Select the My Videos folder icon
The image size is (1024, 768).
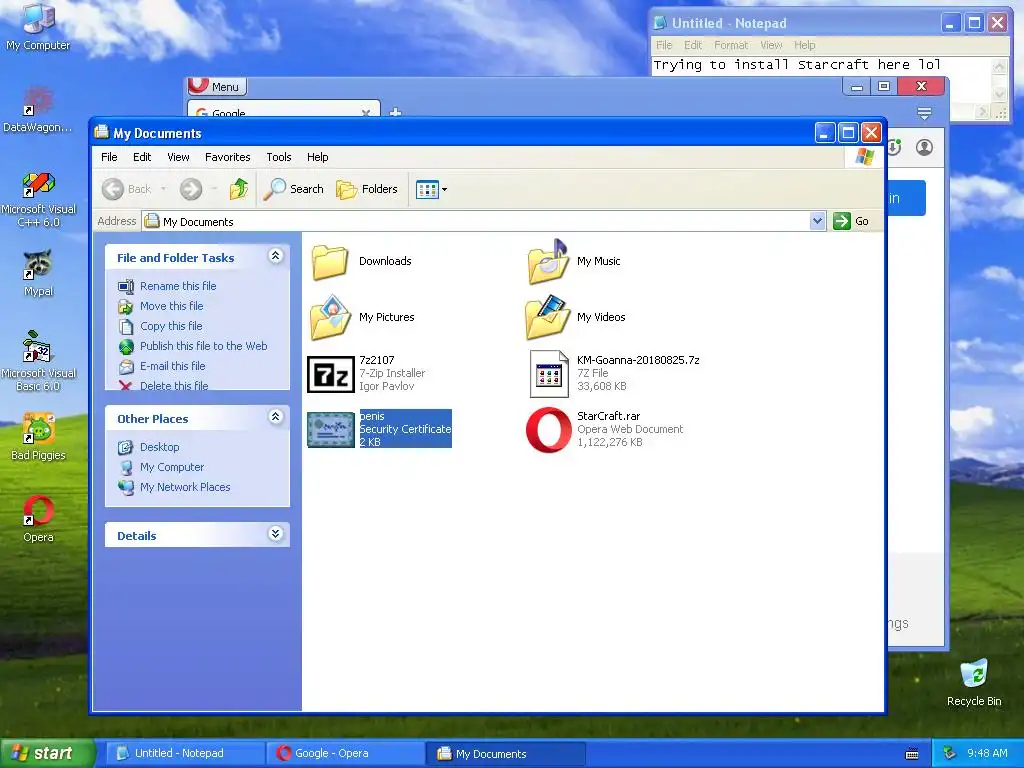[x=548, y=317]
